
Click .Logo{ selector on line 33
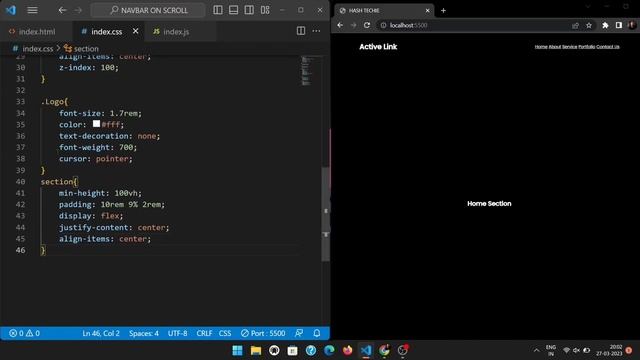click(54, 102)
